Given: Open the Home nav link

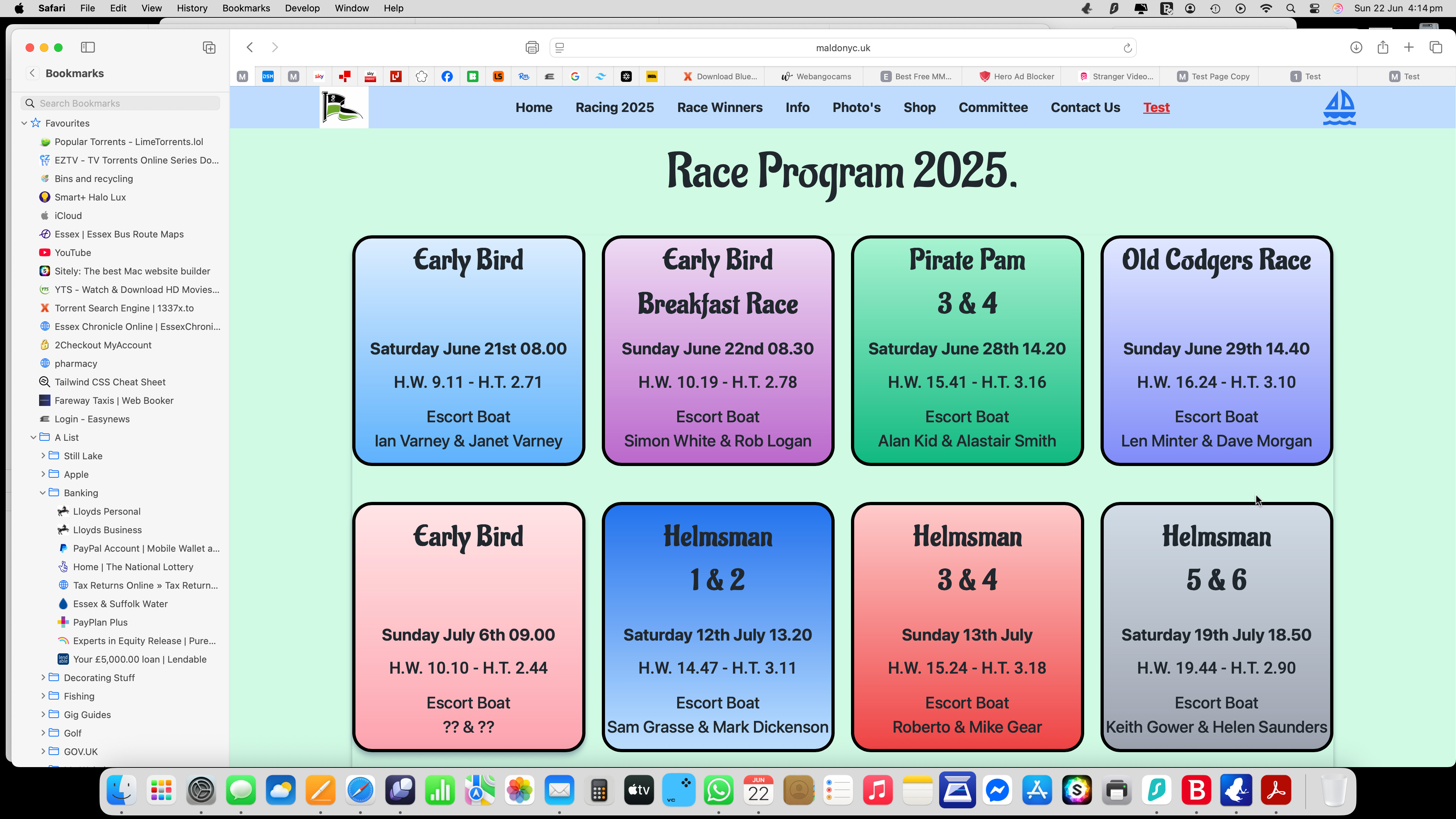Looking at the screenshot, I should (x=534, y=107).
